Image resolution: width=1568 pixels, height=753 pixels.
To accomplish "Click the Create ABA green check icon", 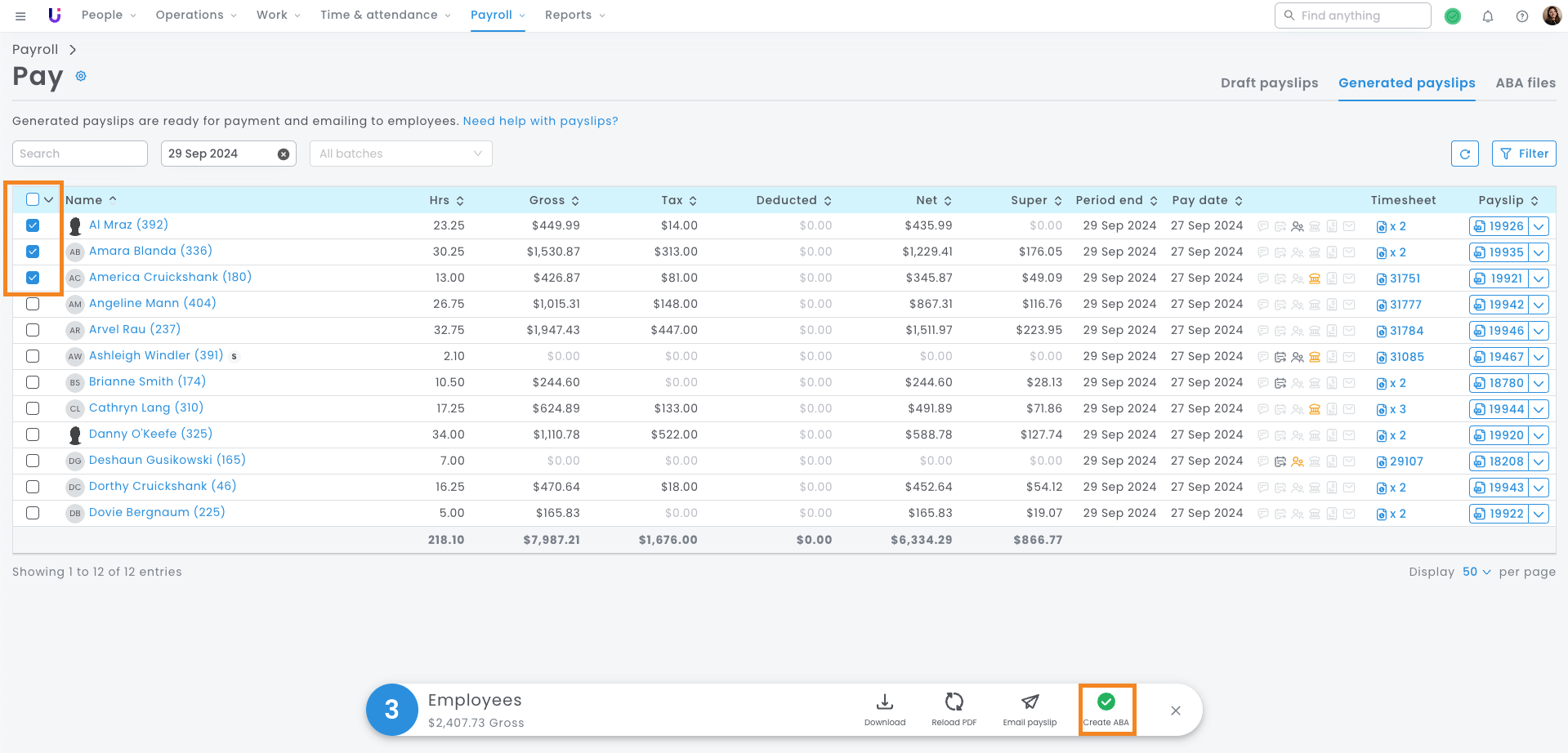I will 1106,702.
